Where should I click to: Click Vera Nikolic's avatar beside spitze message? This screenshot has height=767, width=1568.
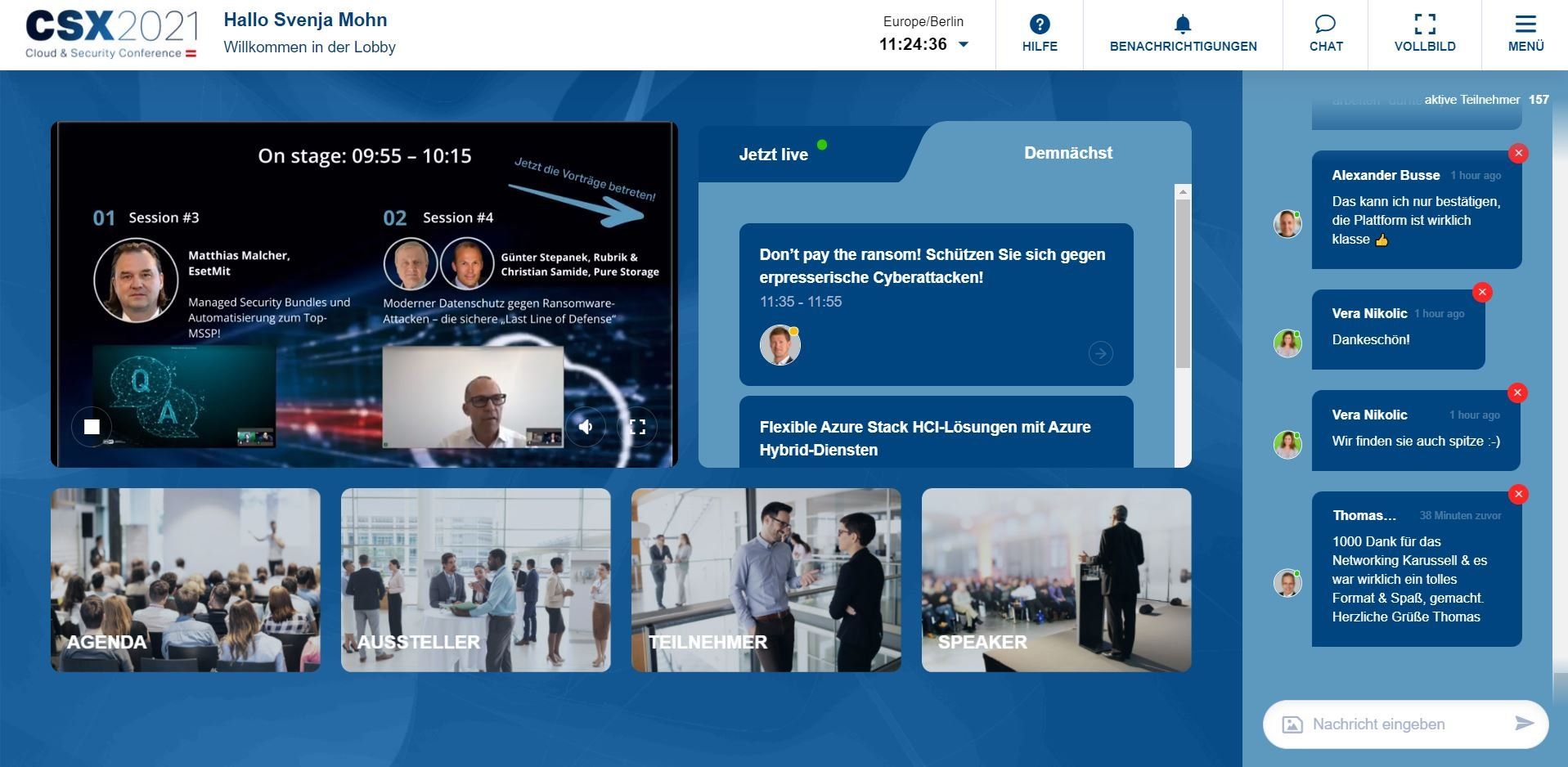pyautogui.click(x=1287, y=444)
